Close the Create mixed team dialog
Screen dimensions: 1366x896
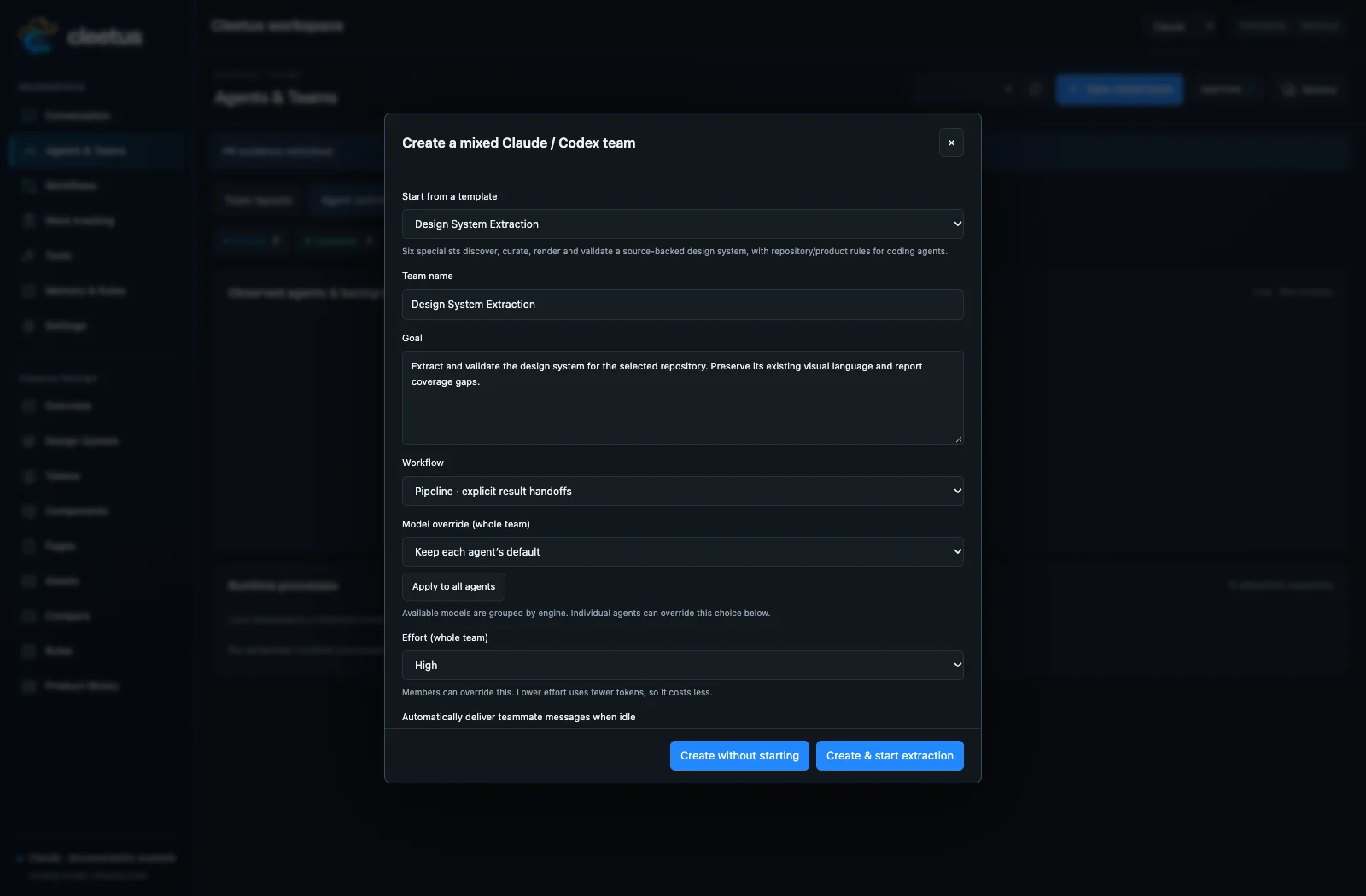tap(951, 143)
